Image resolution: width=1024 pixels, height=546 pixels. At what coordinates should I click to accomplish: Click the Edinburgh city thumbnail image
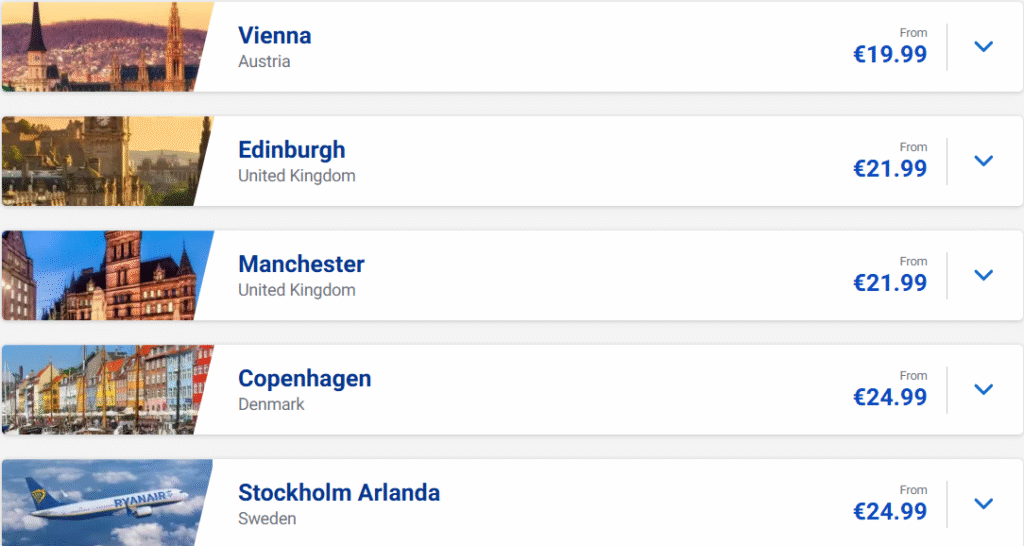coord(100,160)
